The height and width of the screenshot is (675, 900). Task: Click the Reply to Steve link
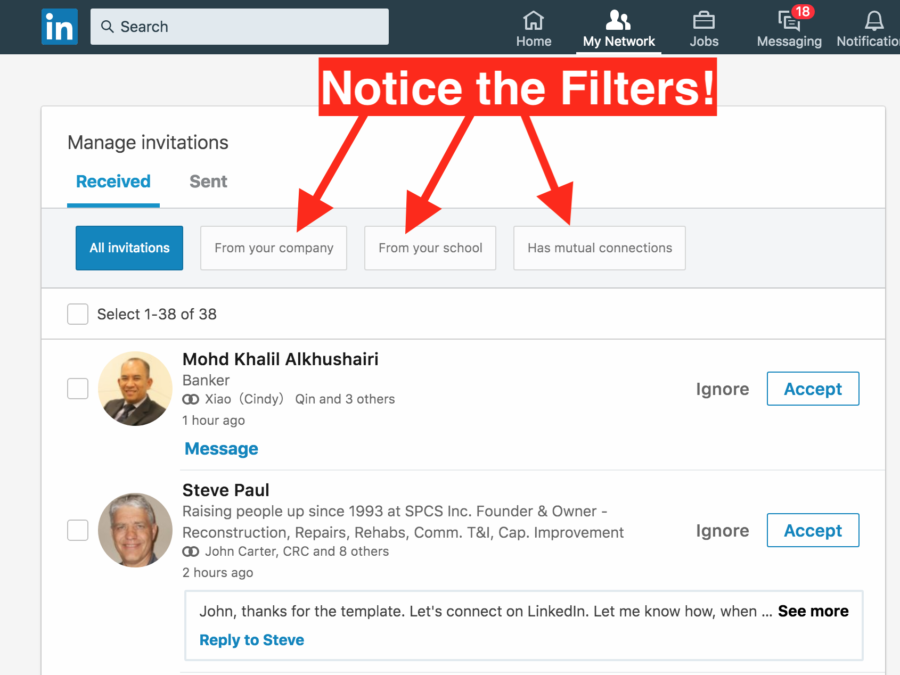pos(251,640)
